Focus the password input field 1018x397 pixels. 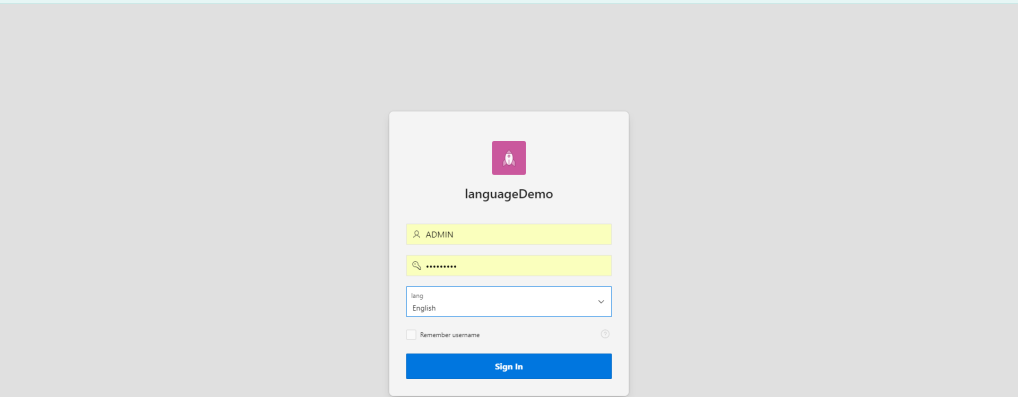(508, 266)
